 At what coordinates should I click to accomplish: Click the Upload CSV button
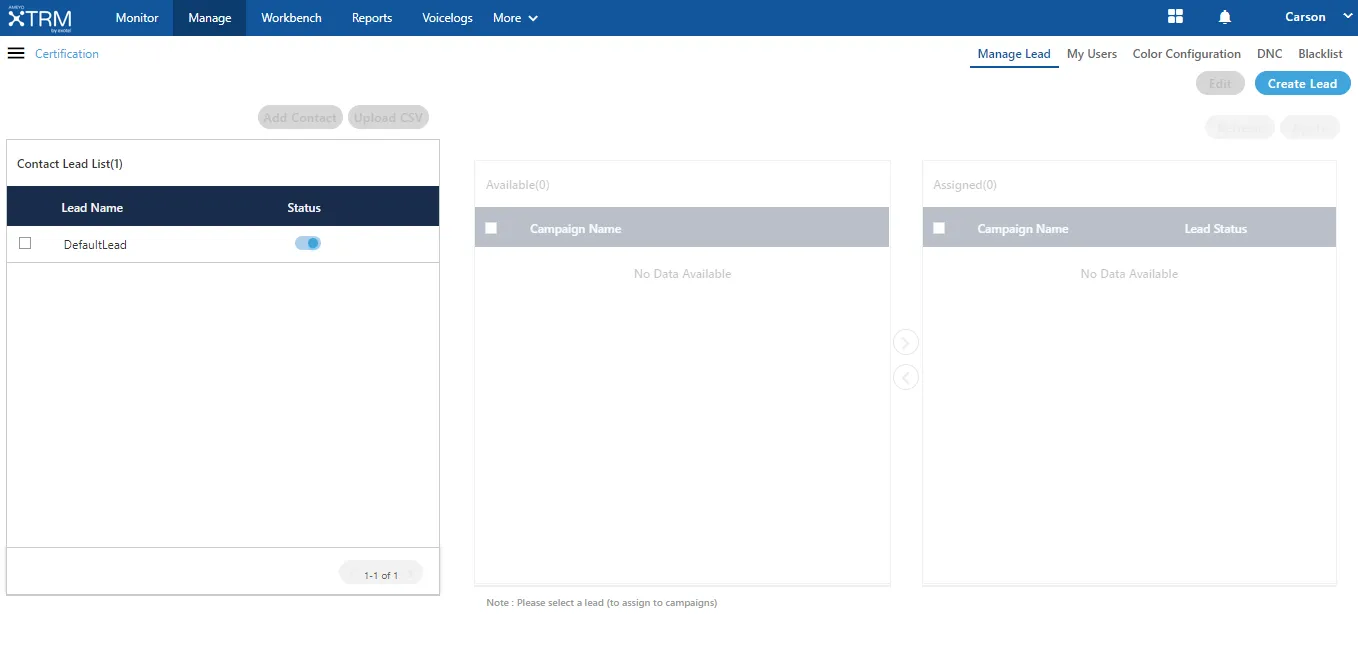pos(388,117)
